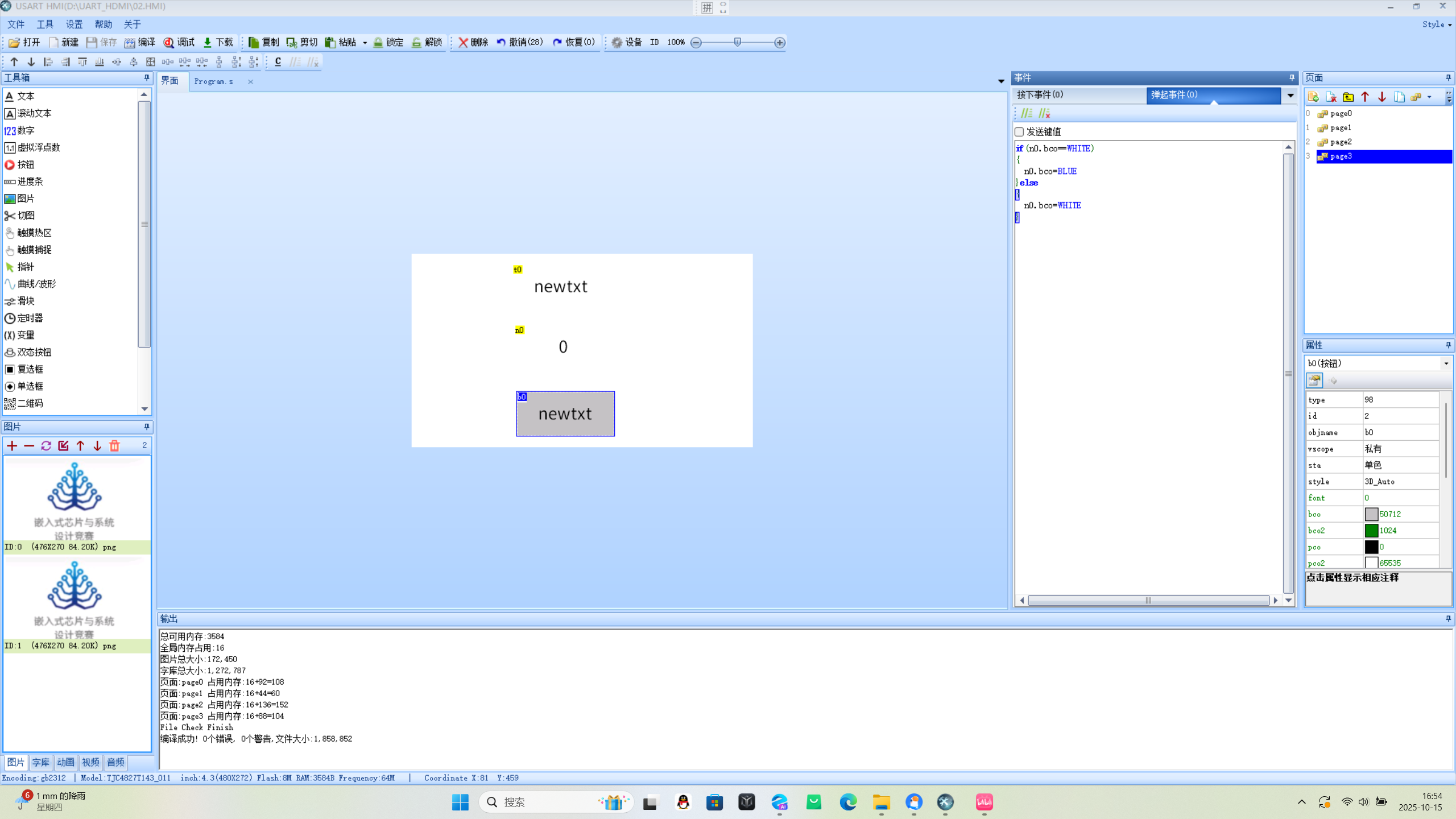Open the Style dropdown at top right
This screenshot has height=819, width=1456.
click(1437, 24)
